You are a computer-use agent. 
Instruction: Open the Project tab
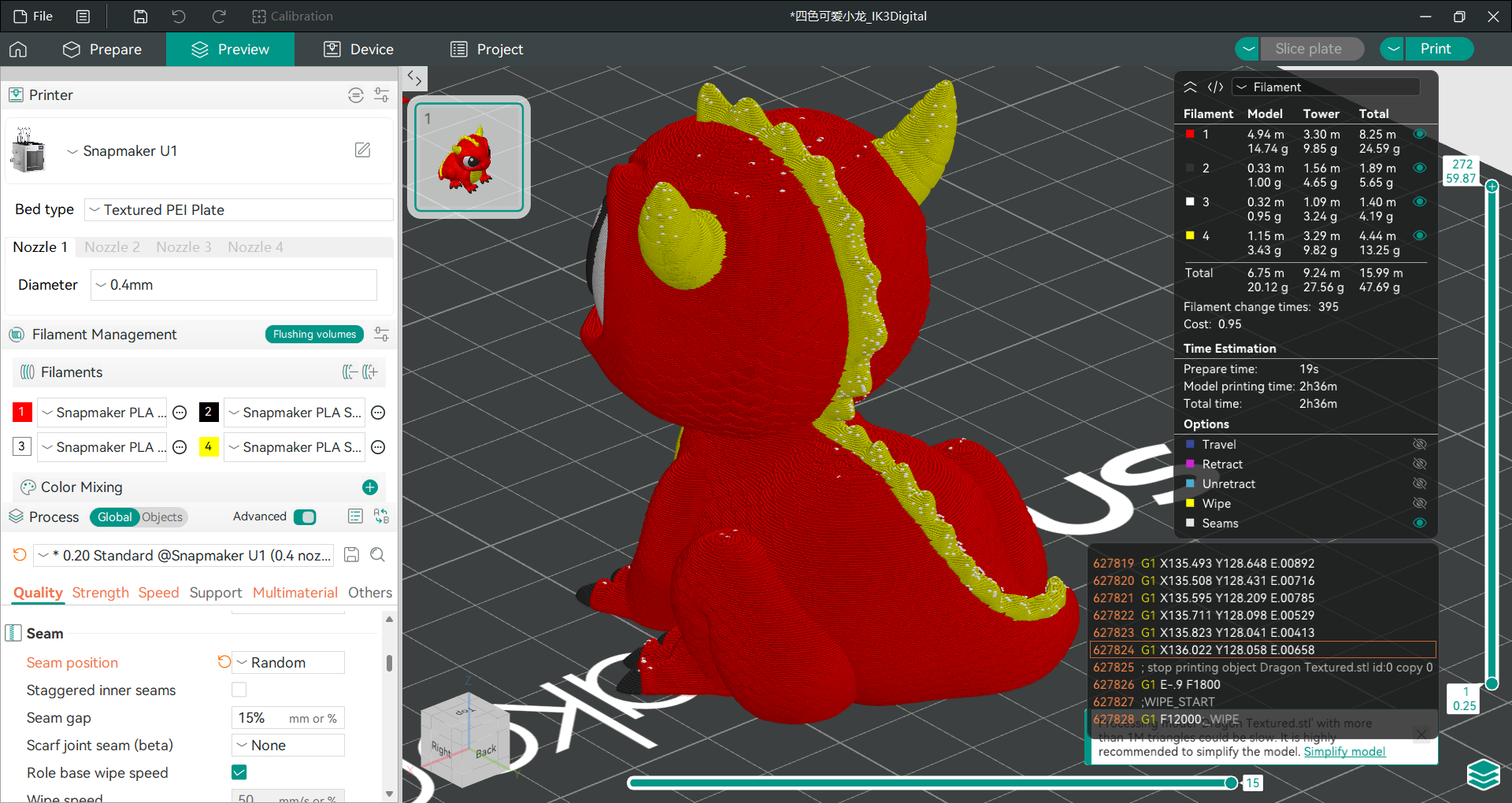click(x=487, y=50)
